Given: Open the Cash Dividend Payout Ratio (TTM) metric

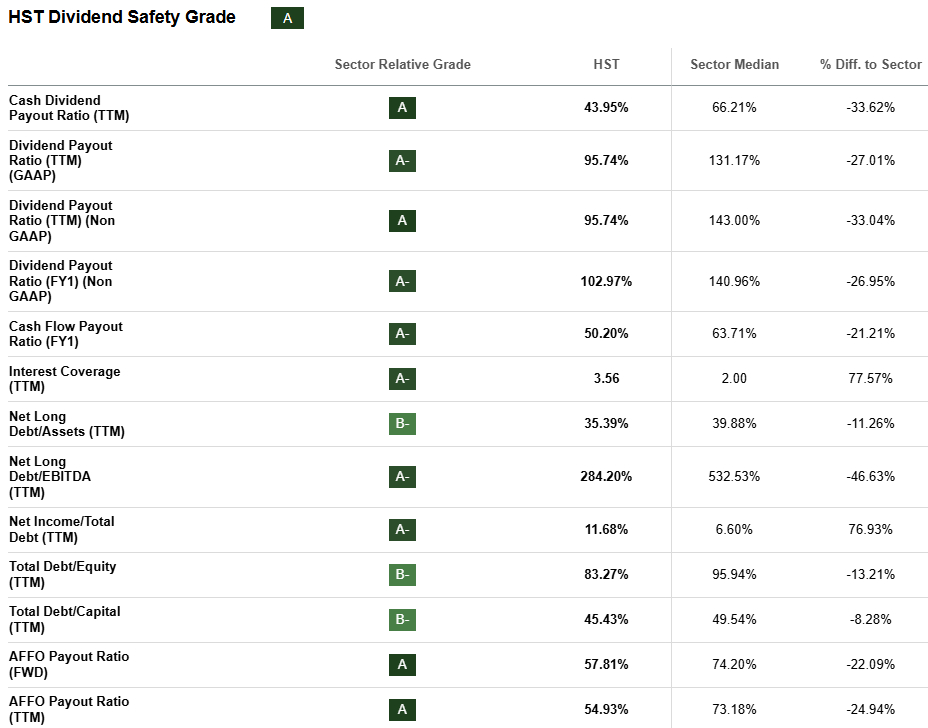Looking at the screenshot, I should 55,108.
